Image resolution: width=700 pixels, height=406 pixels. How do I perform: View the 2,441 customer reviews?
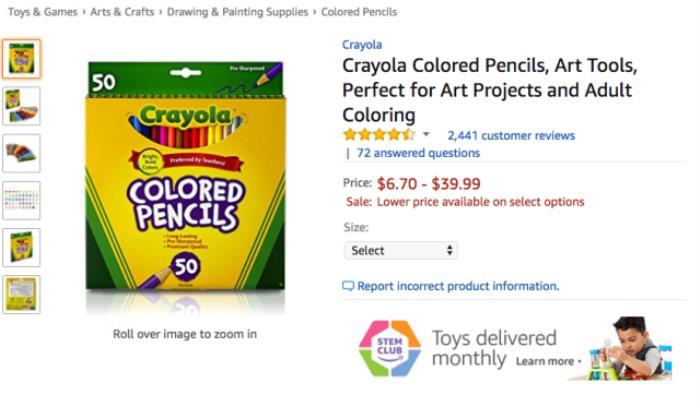(511, 135)
